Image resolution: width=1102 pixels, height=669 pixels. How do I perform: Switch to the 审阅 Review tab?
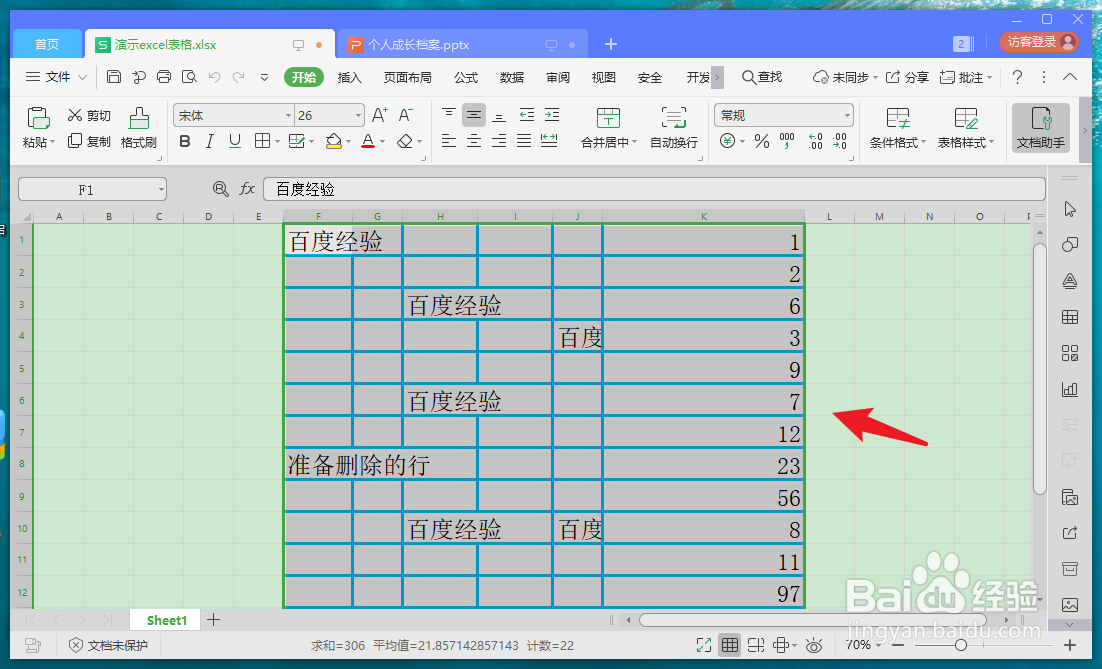[x=558, y=77]
